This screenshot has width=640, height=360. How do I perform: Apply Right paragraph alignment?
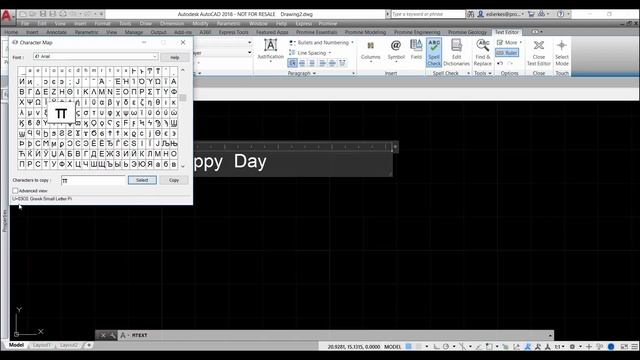point(322,63)
